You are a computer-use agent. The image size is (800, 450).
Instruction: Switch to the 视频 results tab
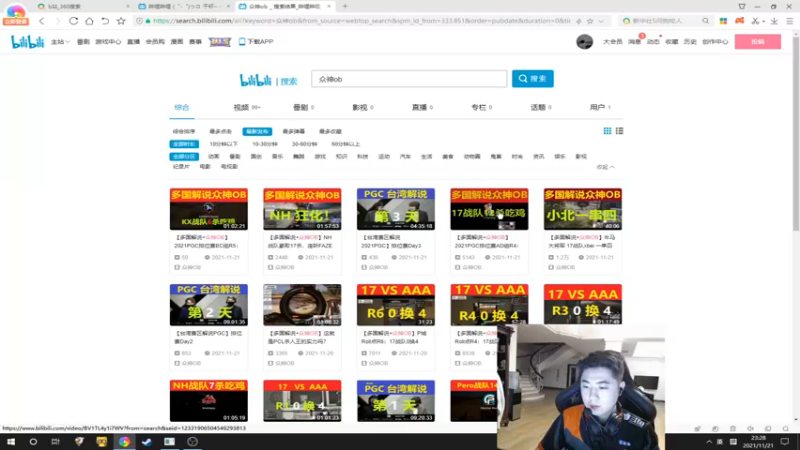246,107
